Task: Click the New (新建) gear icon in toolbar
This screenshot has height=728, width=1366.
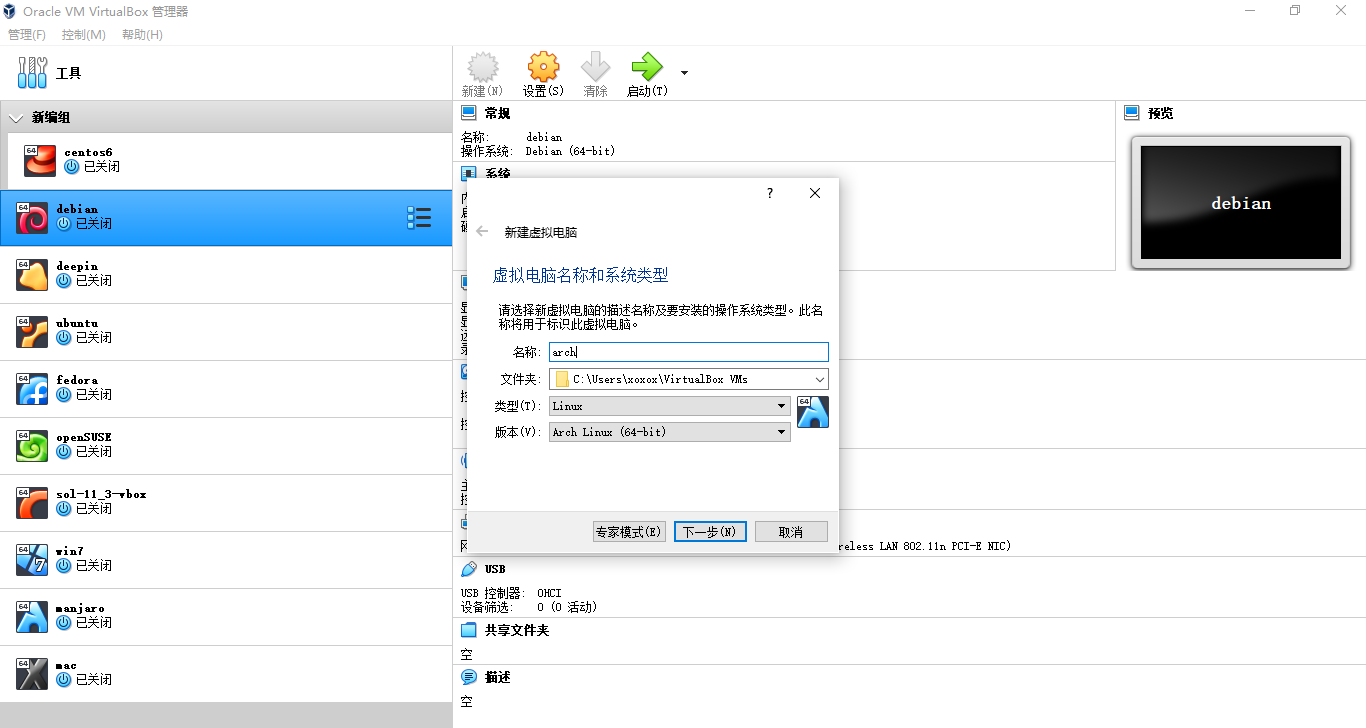Action: point(483,67)
